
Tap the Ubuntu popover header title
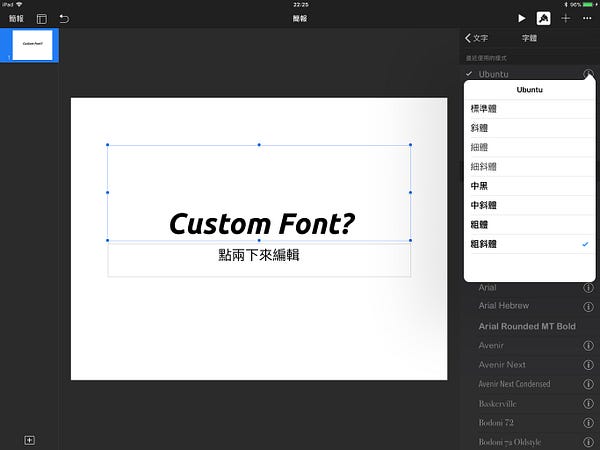(530, 90)
